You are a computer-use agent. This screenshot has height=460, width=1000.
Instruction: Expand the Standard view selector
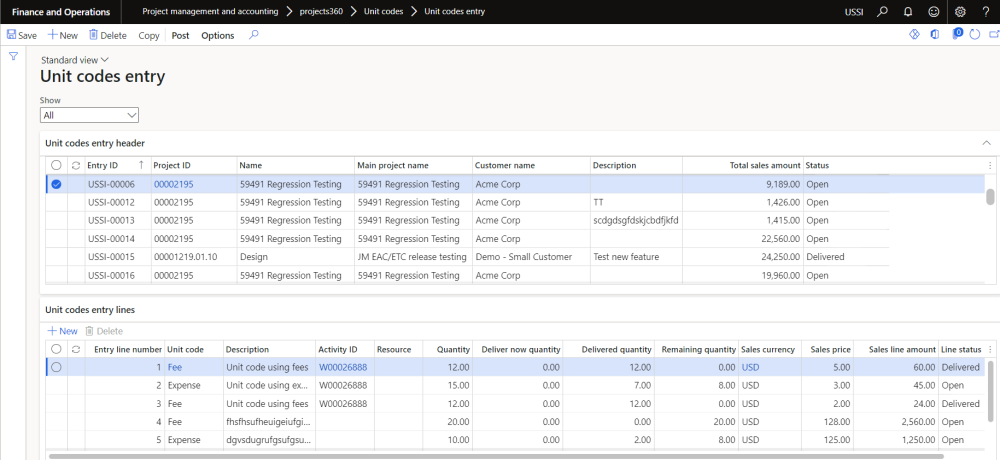75,60
